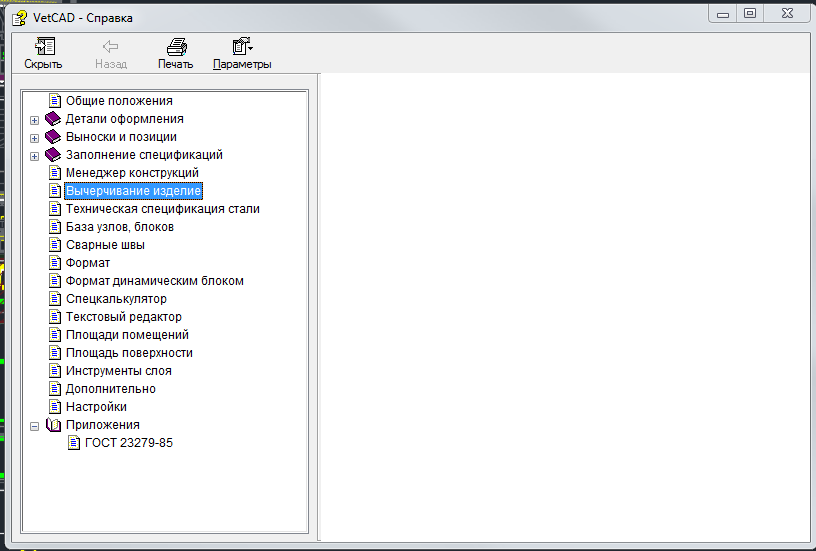
Task: Click the Скрыть (Hide) toolbar icon
Action: (x=45, y=46)
